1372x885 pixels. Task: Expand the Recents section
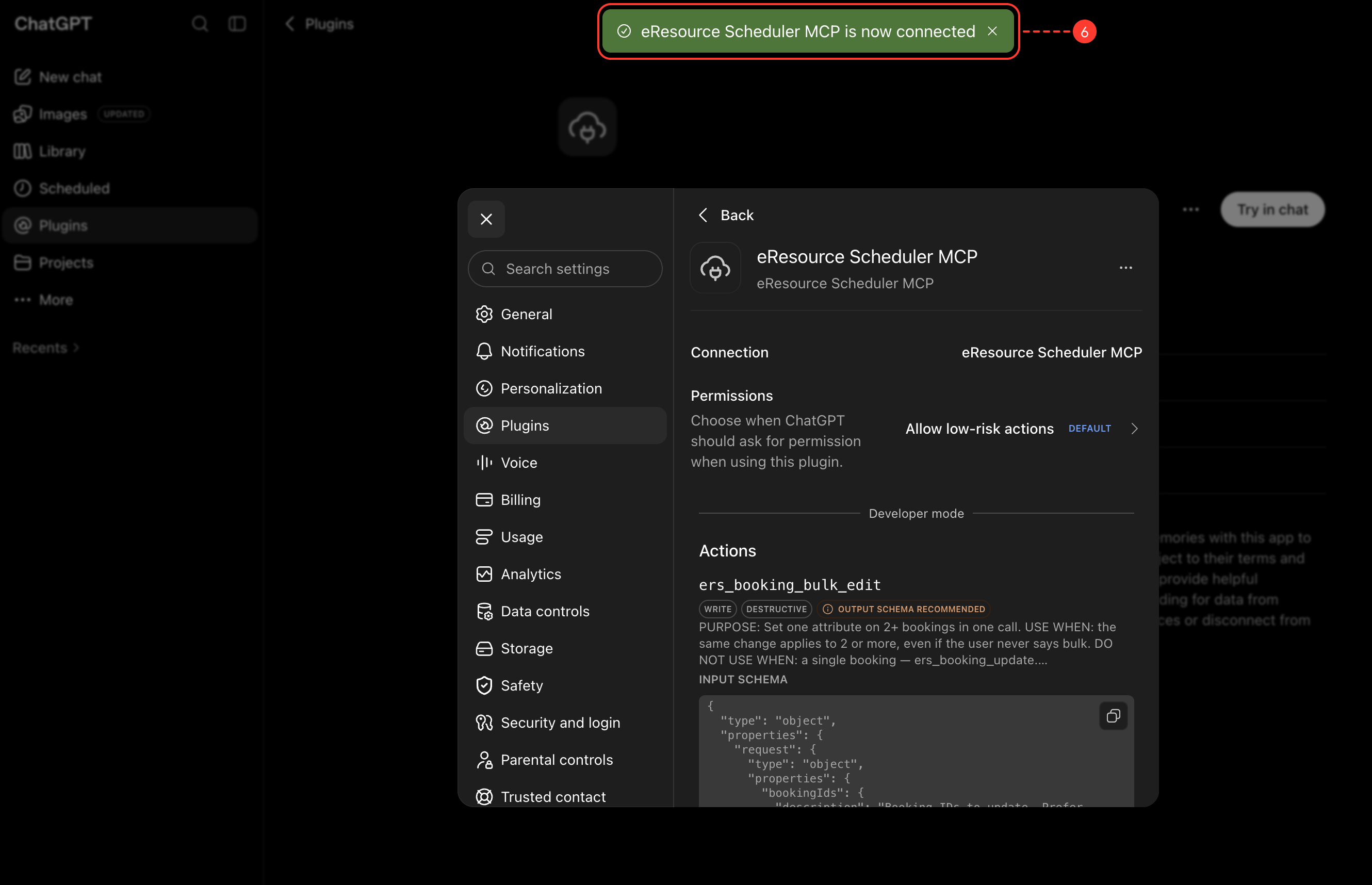click(x=46, y=348)
